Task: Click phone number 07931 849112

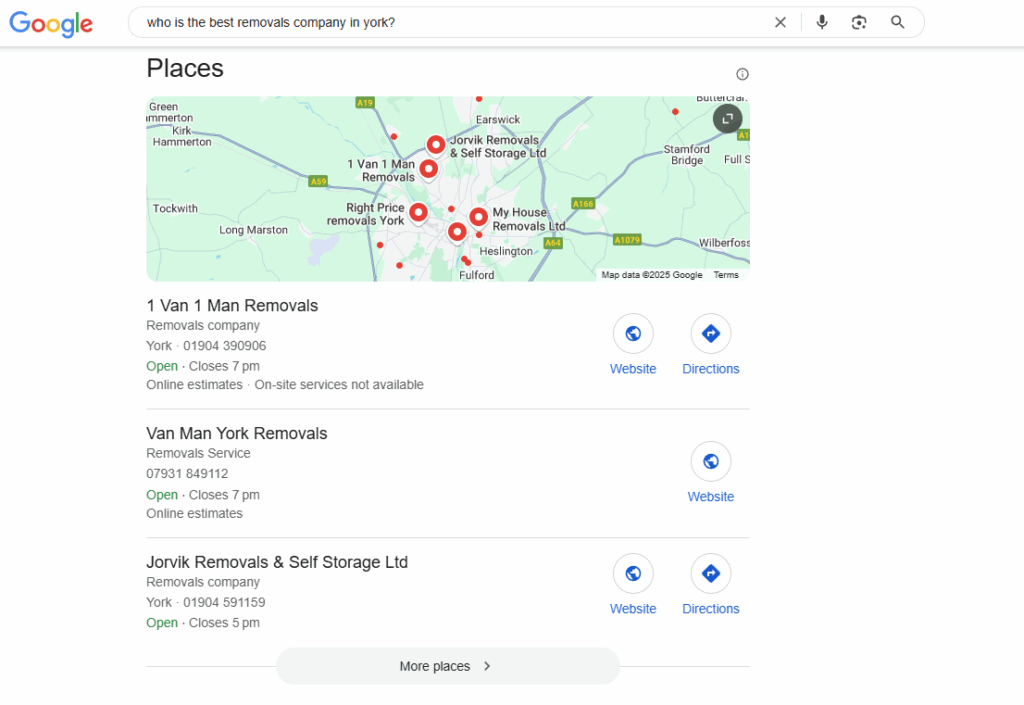Action: 187,474
